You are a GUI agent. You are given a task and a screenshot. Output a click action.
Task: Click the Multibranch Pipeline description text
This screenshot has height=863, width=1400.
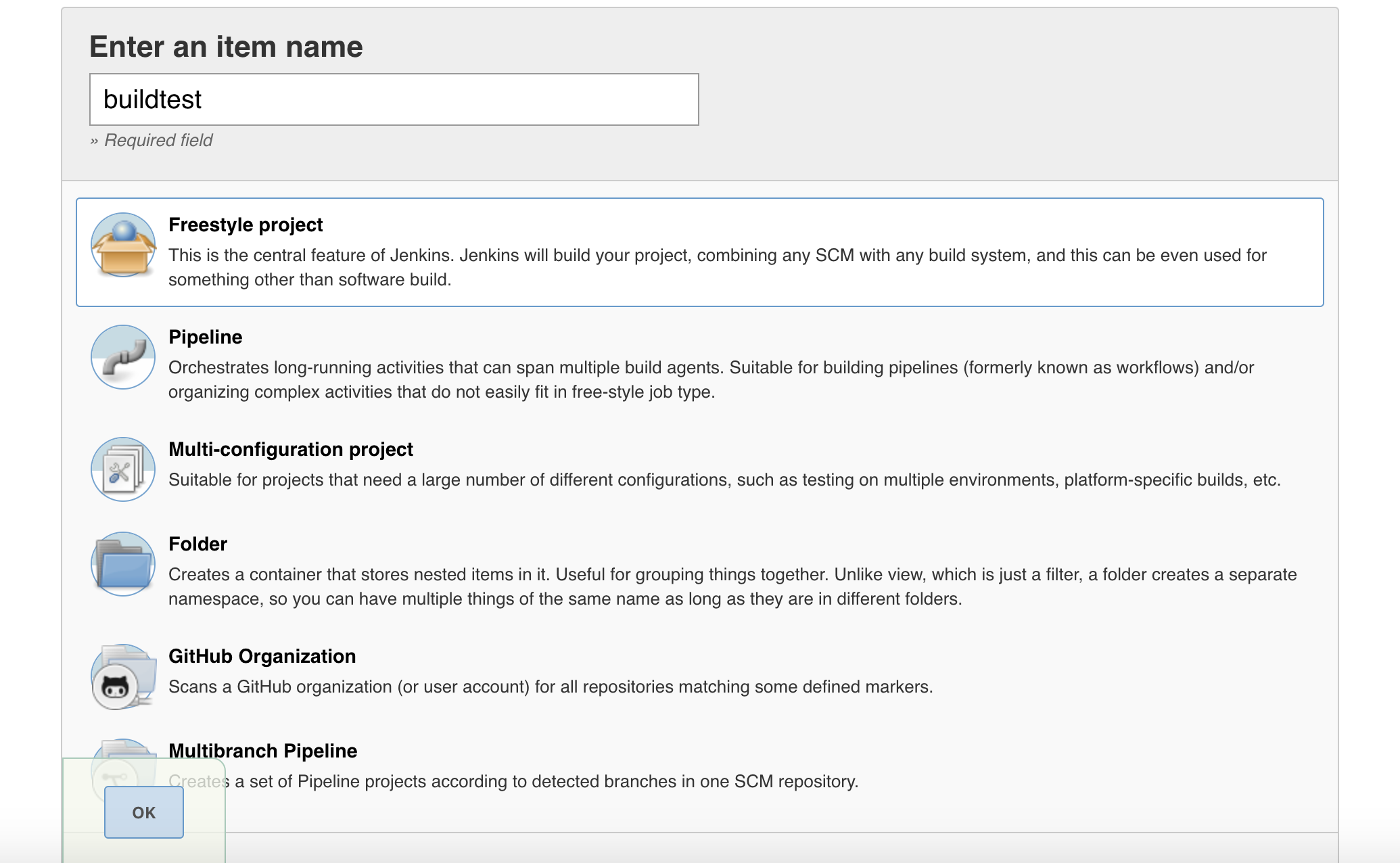pyautogui.click(x=513, y=781)
